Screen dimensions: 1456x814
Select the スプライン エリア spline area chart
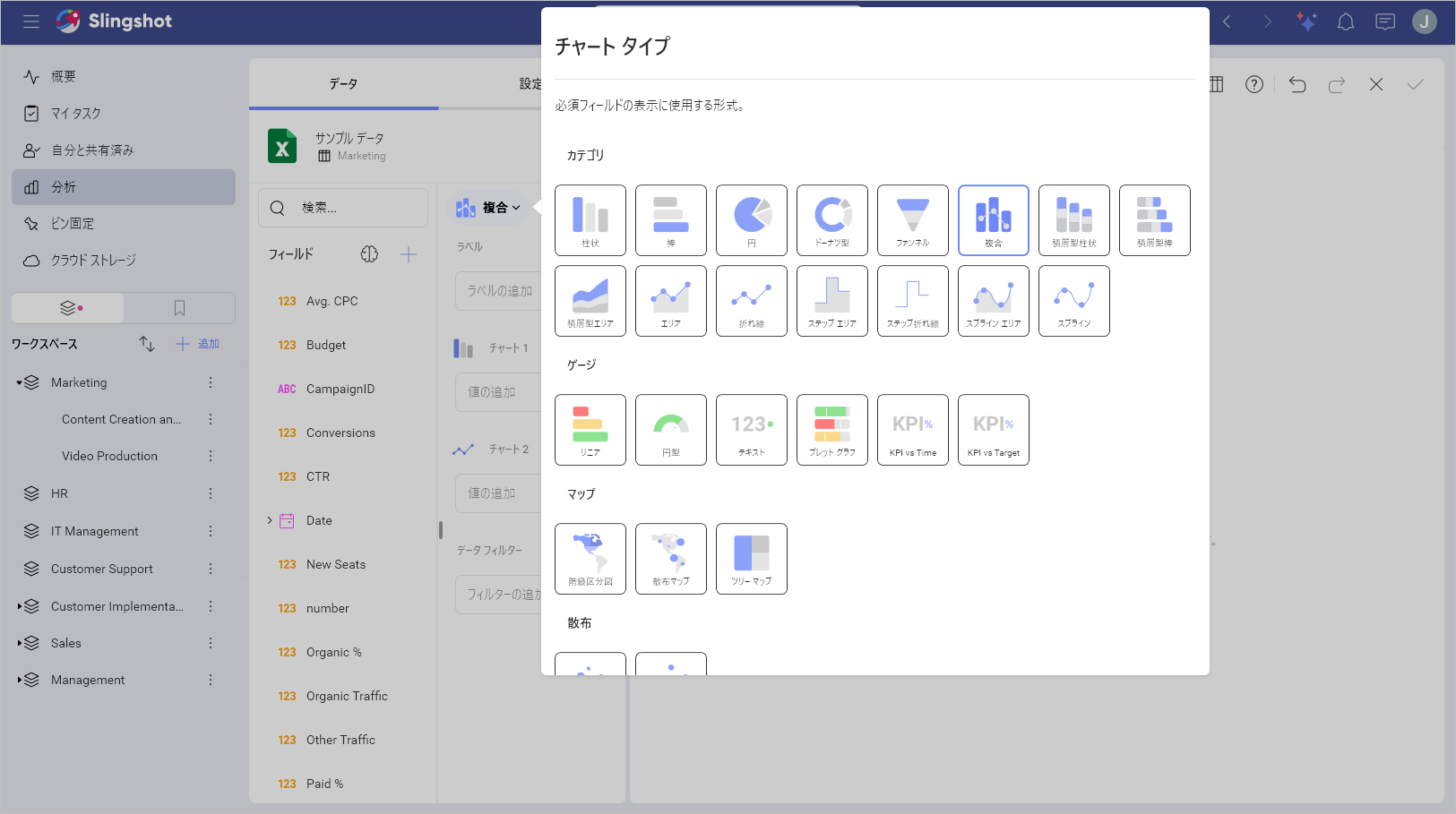[994, 301]
